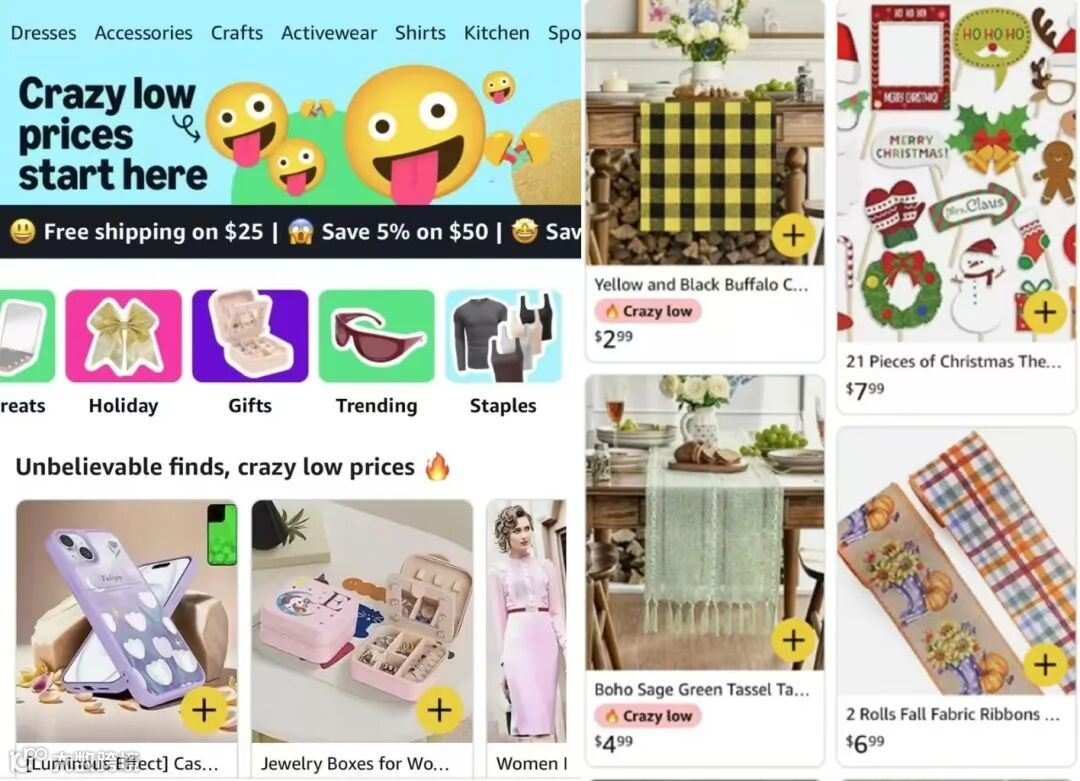Open the Staples category clothing icon
The width and height of the screenshot is (1080, 781).
tap(503, 336)
